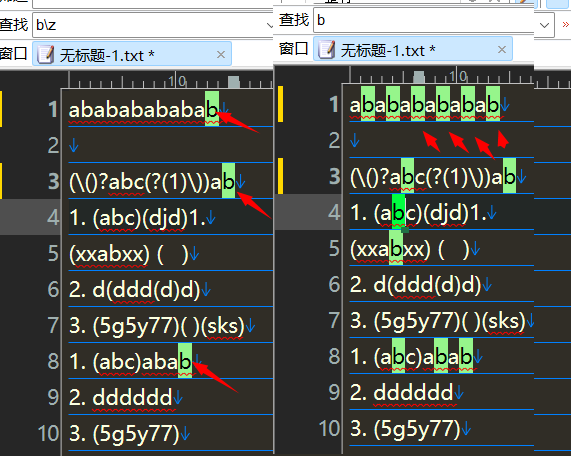Click ruler mark 10 in left window
571x456 pixels.
177,81
